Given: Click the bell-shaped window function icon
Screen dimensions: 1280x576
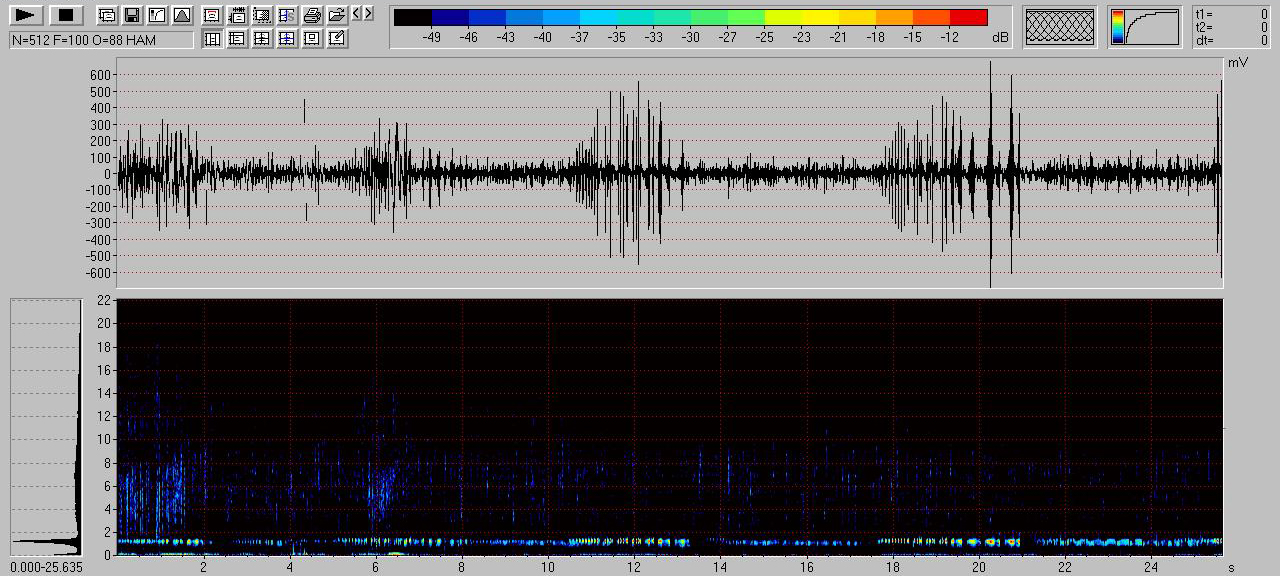Looking at the screenshot, I should (x=182, y=15).
